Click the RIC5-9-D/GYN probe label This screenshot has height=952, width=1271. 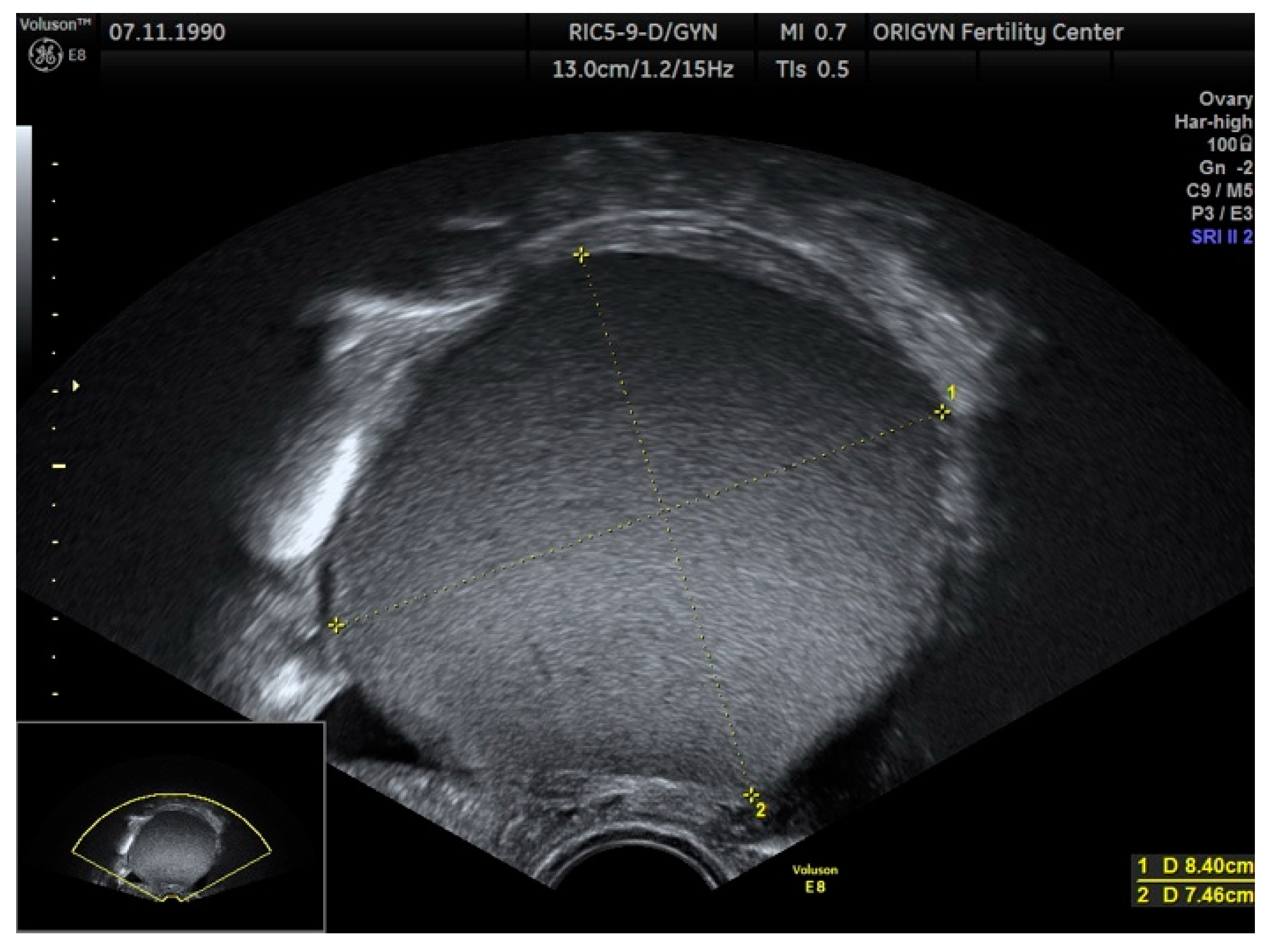[642, 32]
